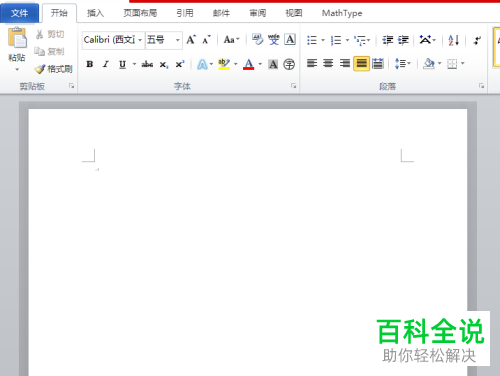Click the Text Effects icon
Image resolution: width=500 pixels, height=376 pixels.
202,64
